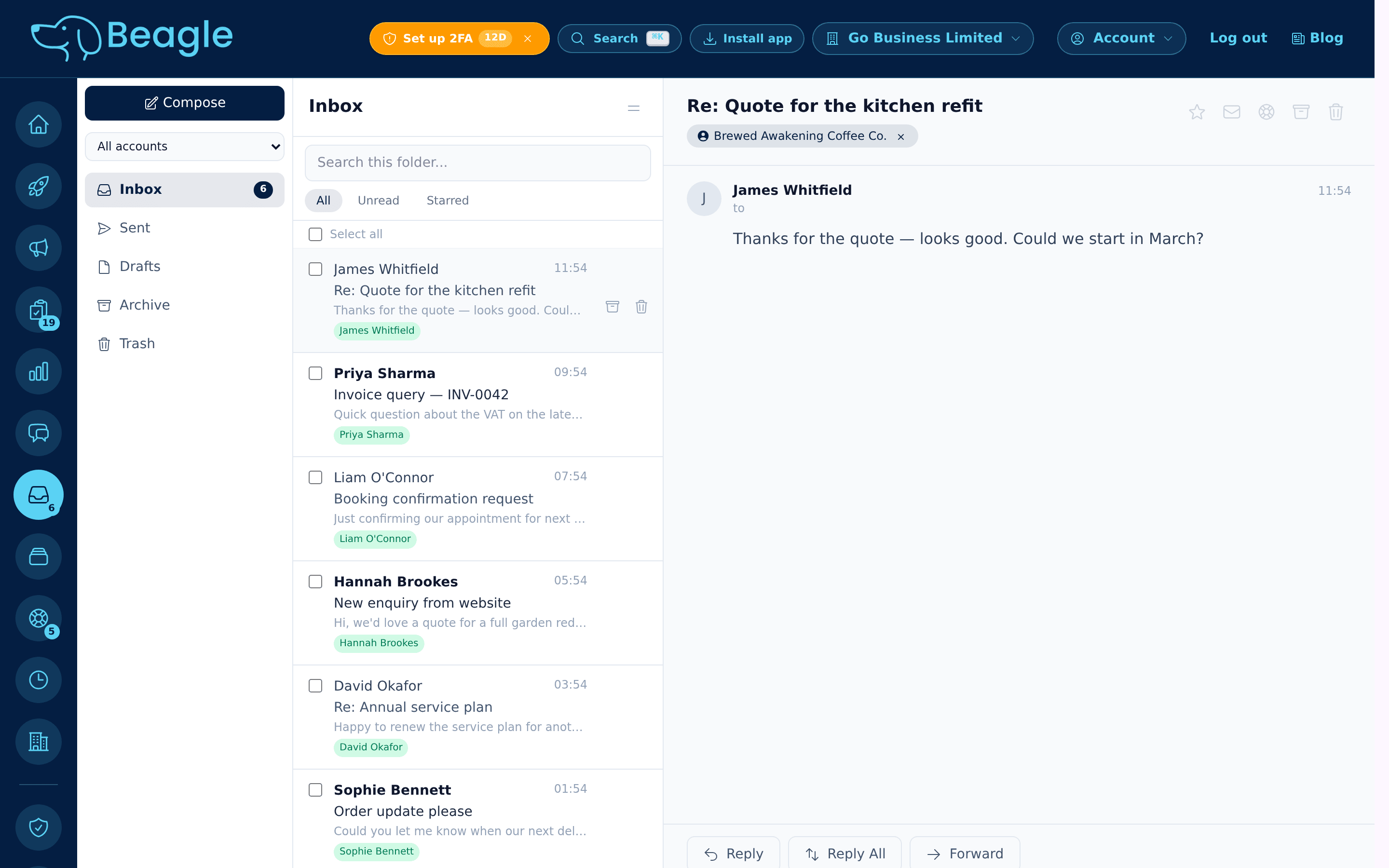Viewport: 1389px width, 868px height.
Task: Expand the Account dropdown
Action: [x=1121, y=39]
